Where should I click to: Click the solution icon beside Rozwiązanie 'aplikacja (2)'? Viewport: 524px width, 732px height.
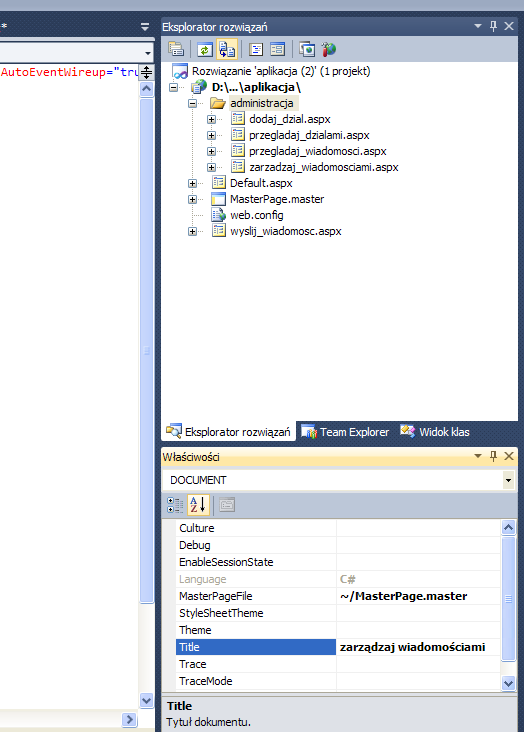[x=180, y=71]
